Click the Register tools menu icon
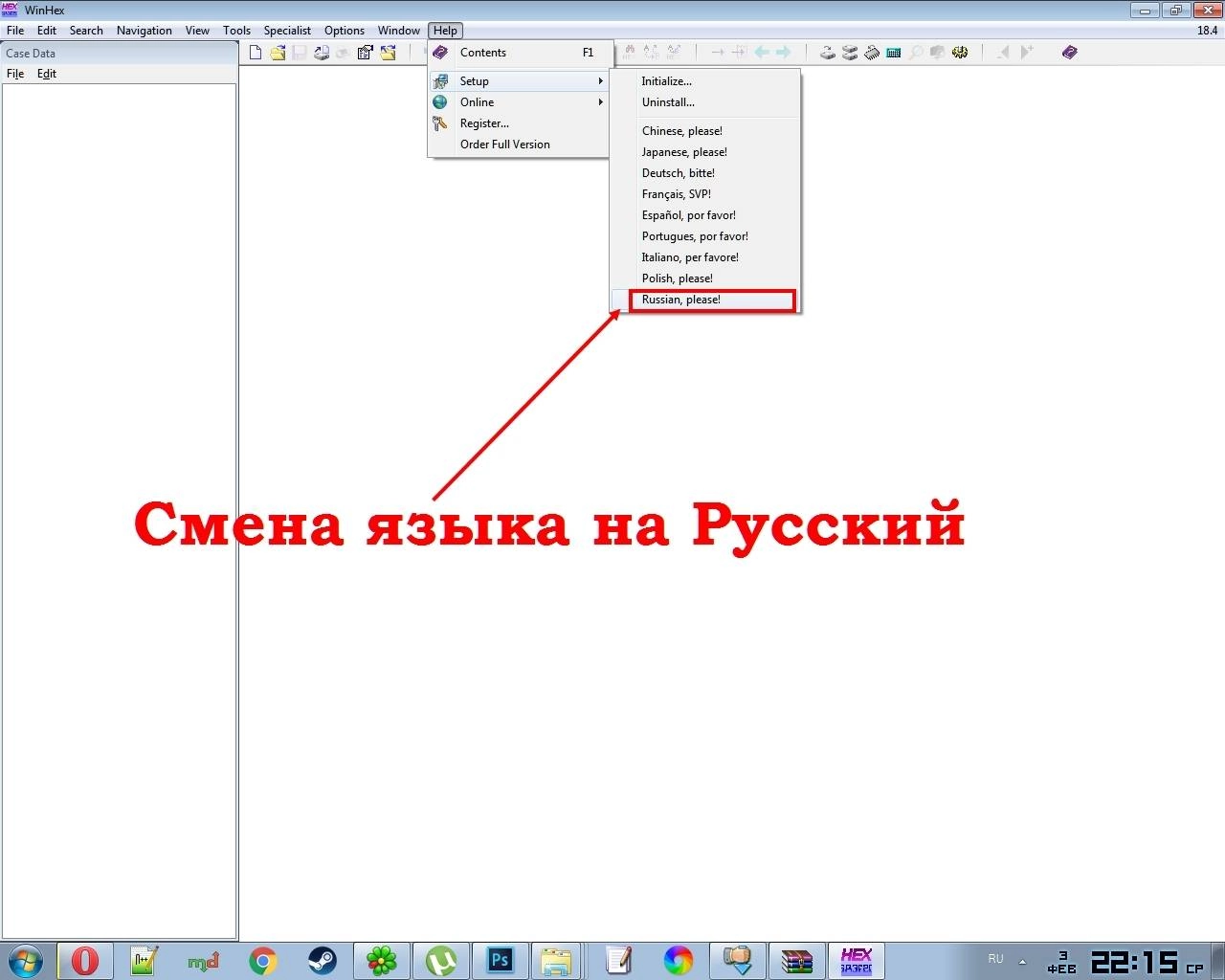 click(440, 123)
